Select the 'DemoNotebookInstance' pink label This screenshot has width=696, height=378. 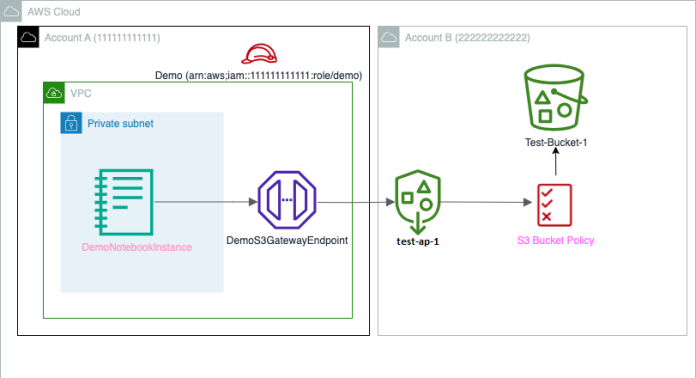(137, 247)
